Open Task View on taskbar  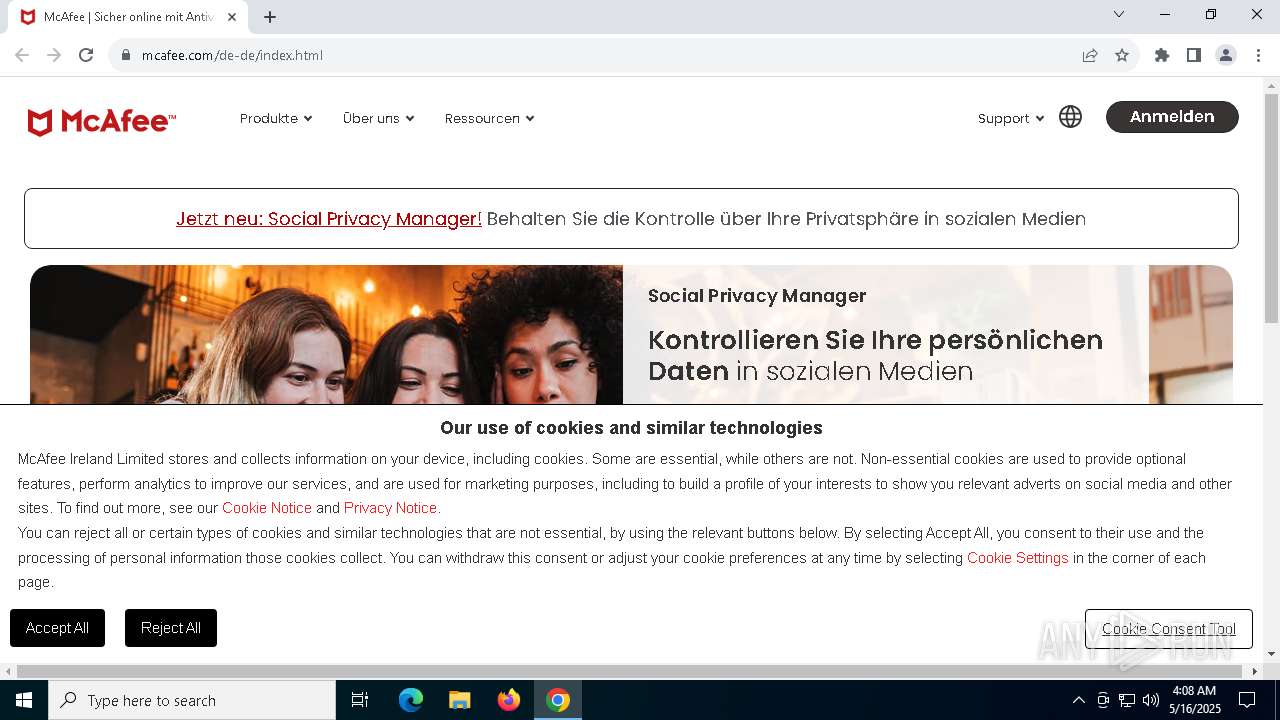point(360,700)
